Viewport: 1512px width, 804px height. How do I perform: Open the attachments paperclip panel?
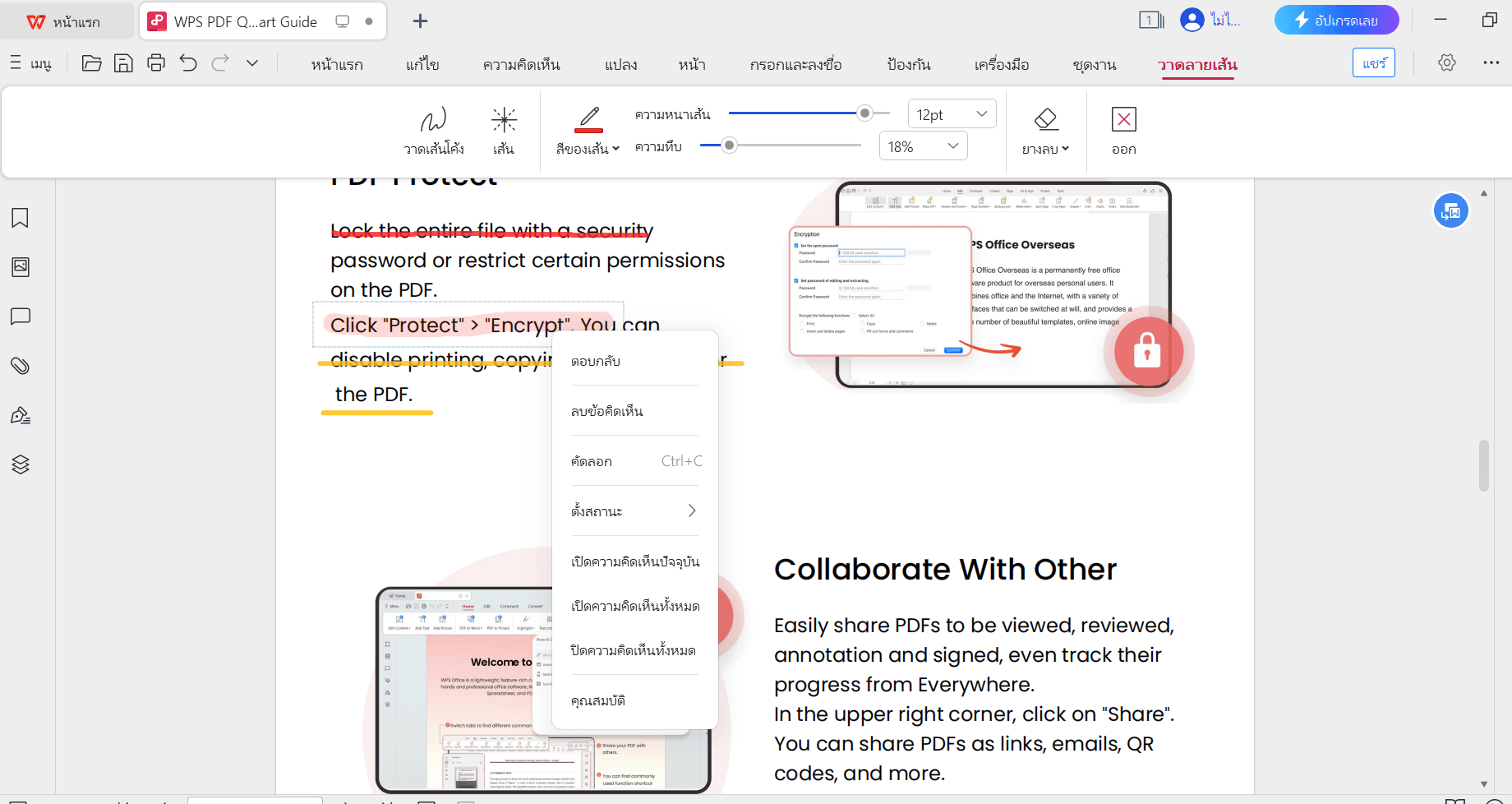[x=21, y=366]
